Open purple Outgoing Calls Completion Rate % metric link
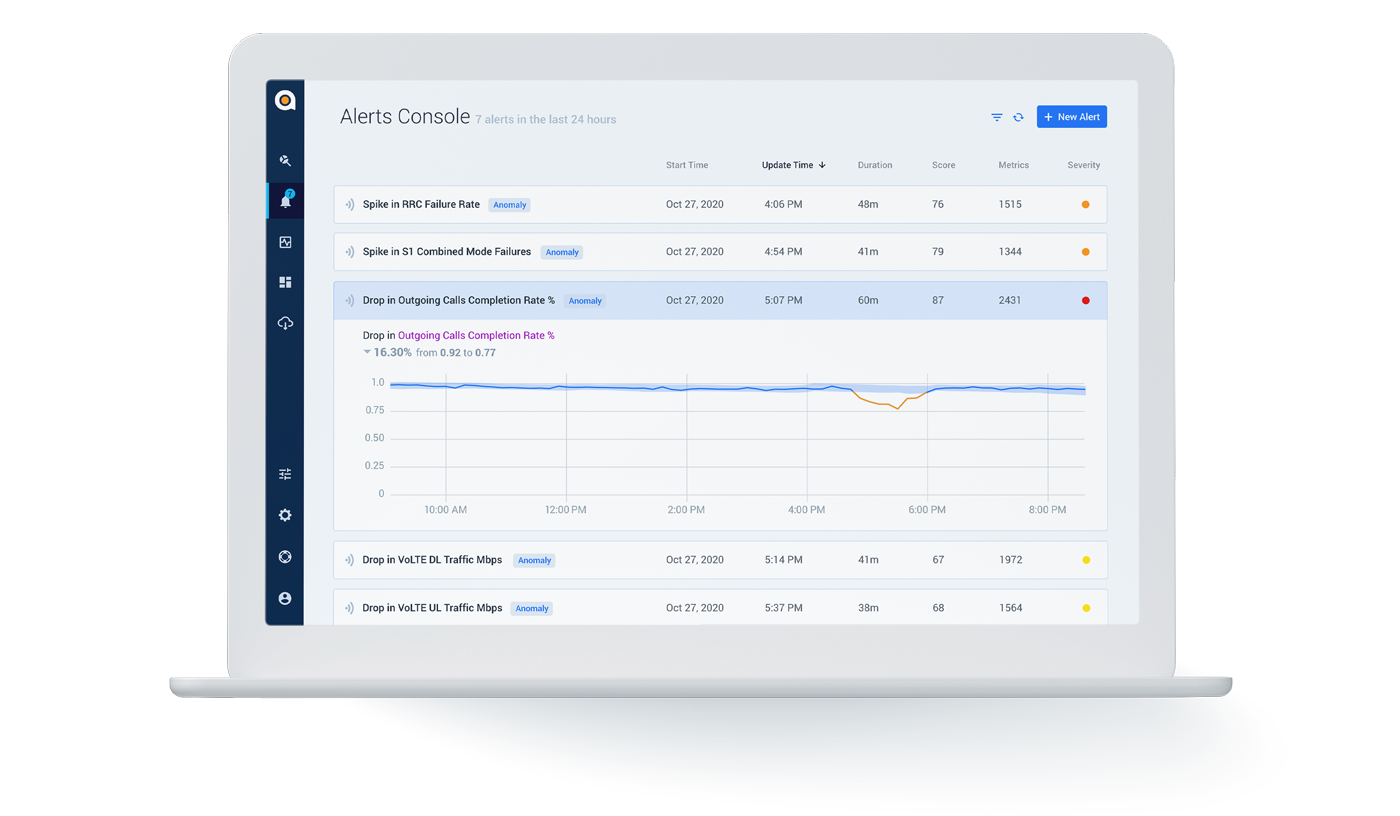The height and width of the screenshot is (816, 1400). (x=476, y=336)
